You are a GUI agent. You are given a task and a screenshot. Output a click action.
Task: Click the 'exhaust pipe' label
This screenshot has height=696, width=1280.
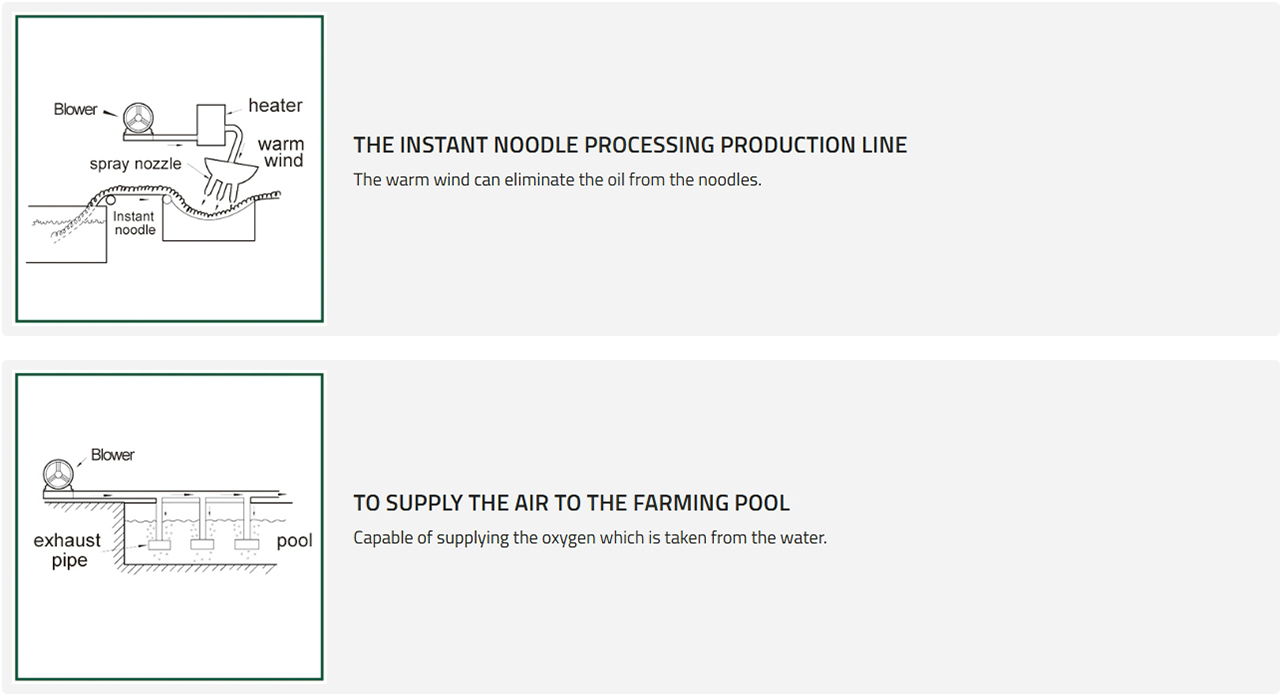pos(68,550)
